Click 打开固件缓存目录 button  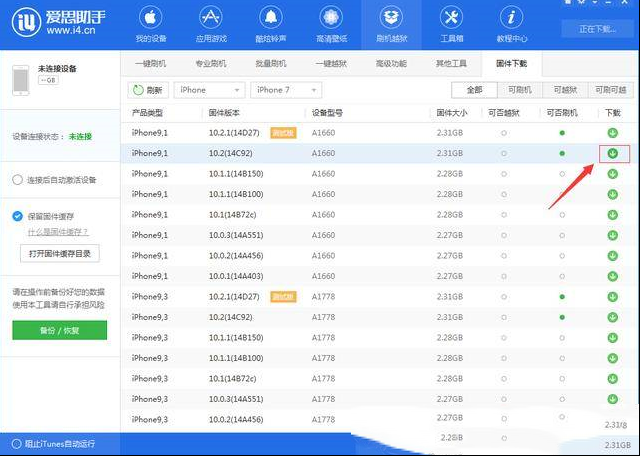[60, 254]
